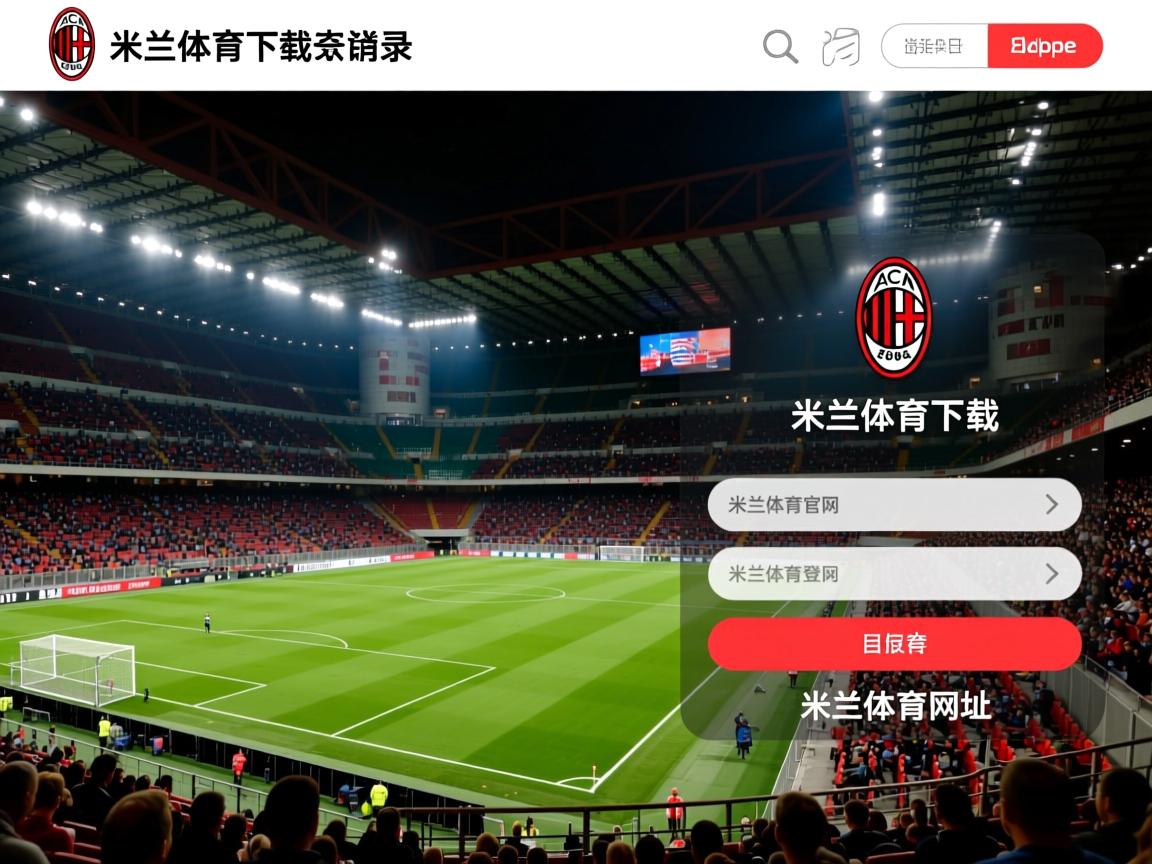Viewport: 1152px width, 864px height.
Task: Click the center circle of the pitch
Action: coord(485,594)
